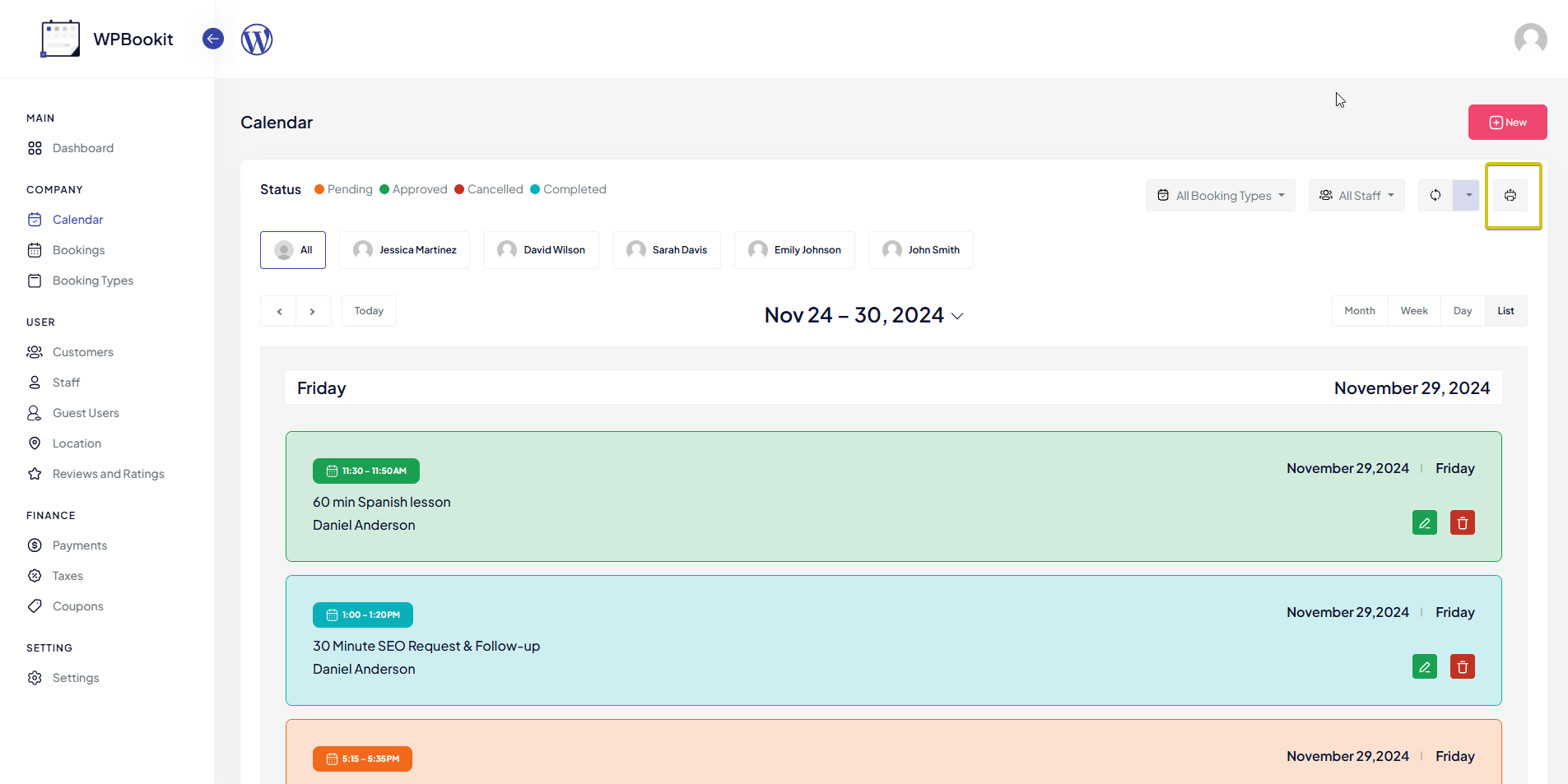Delete the 30 Minute SEO Request booking
Image resolution: width=1568 pixels, height=784 pixels.
click(1462, 667)
